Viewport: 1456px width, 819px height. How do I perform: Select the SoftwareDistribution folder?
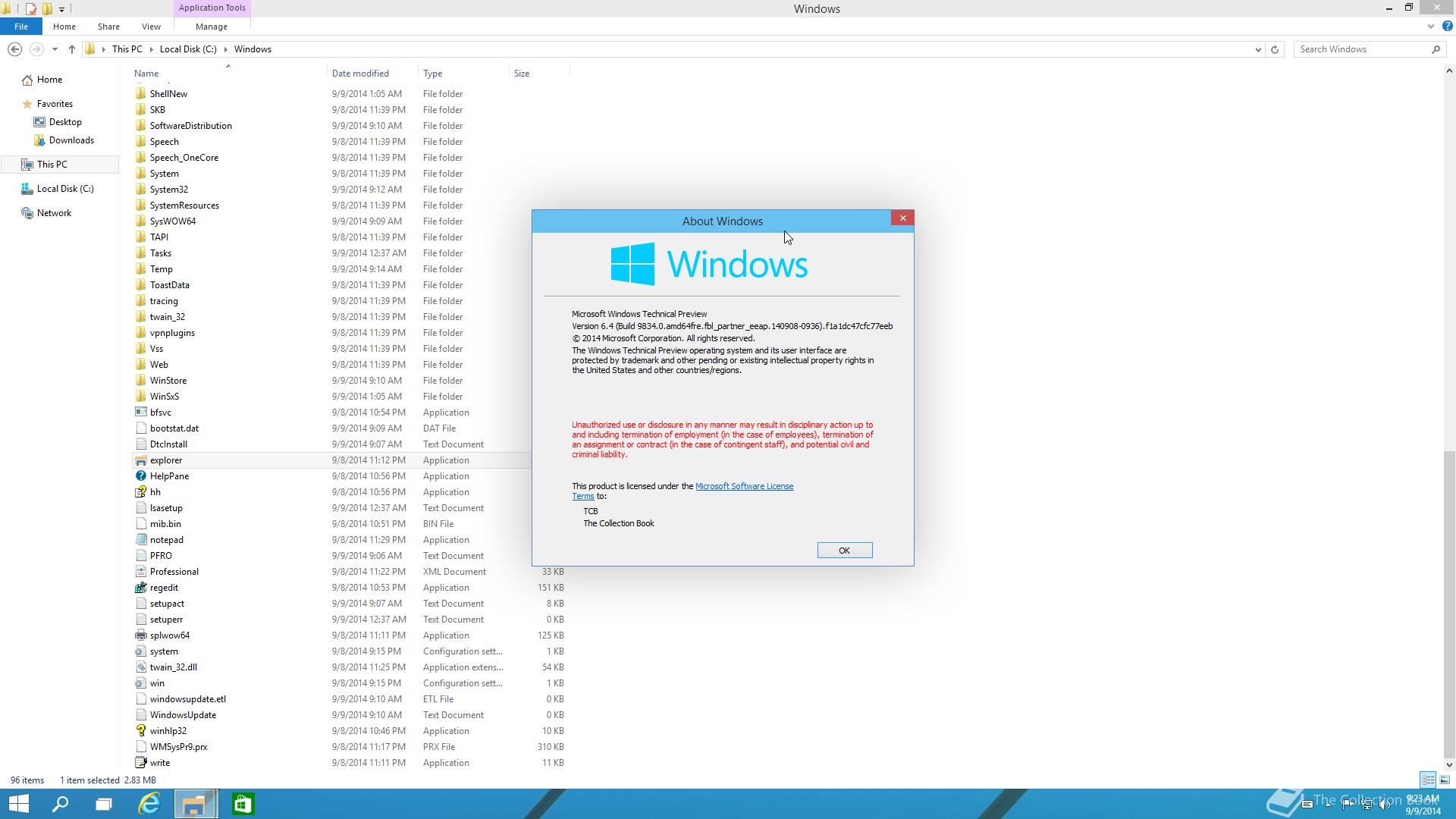click(190, 126)
